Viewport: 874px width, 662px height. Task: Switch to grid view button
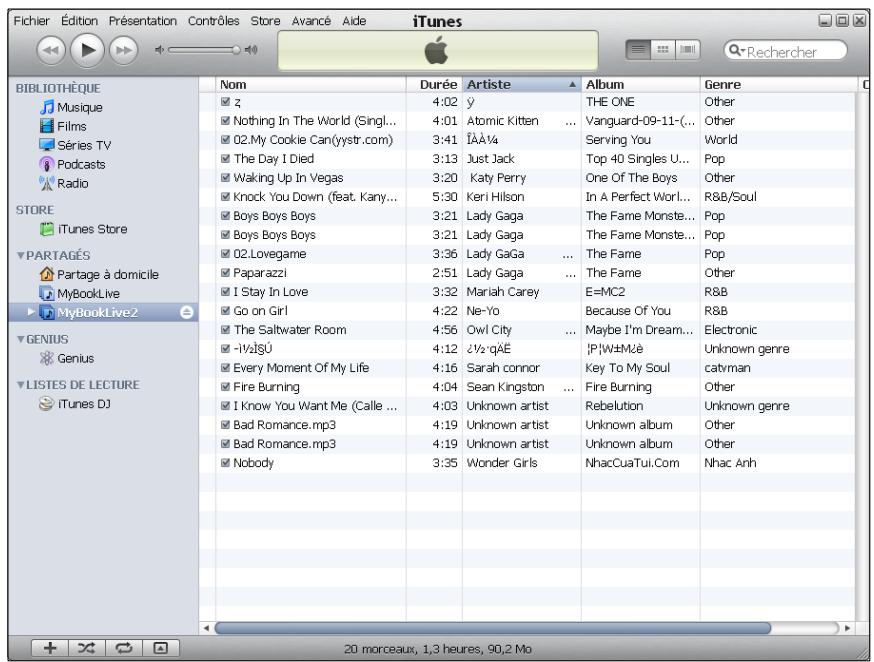coord(663,50)
